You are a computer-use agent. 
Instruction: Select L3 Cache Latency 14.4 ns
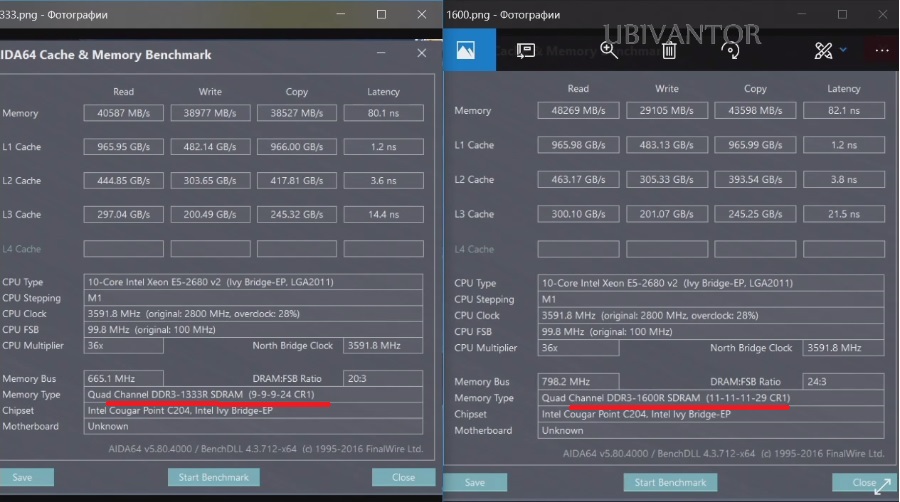tap(383, 215)
